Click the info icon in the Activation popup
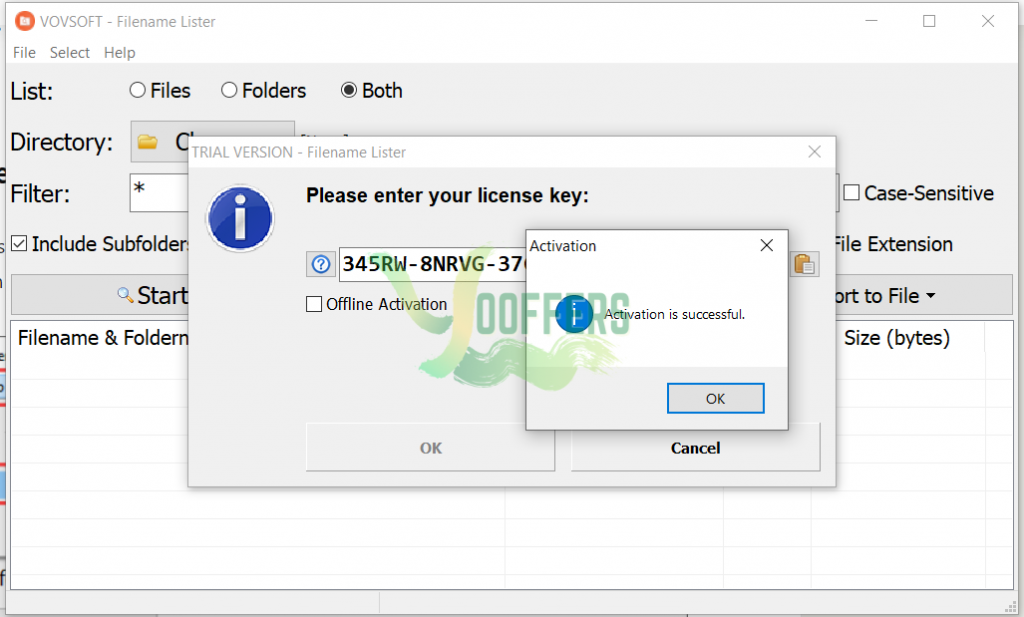 tap(574, 314)
